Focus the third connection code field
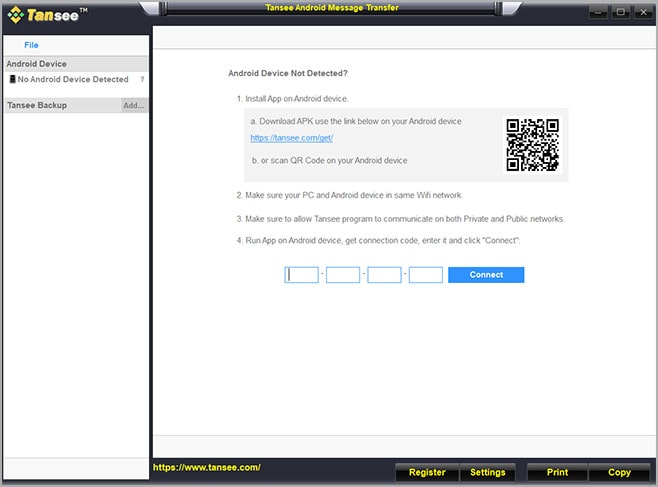 [x=384, y=275]
